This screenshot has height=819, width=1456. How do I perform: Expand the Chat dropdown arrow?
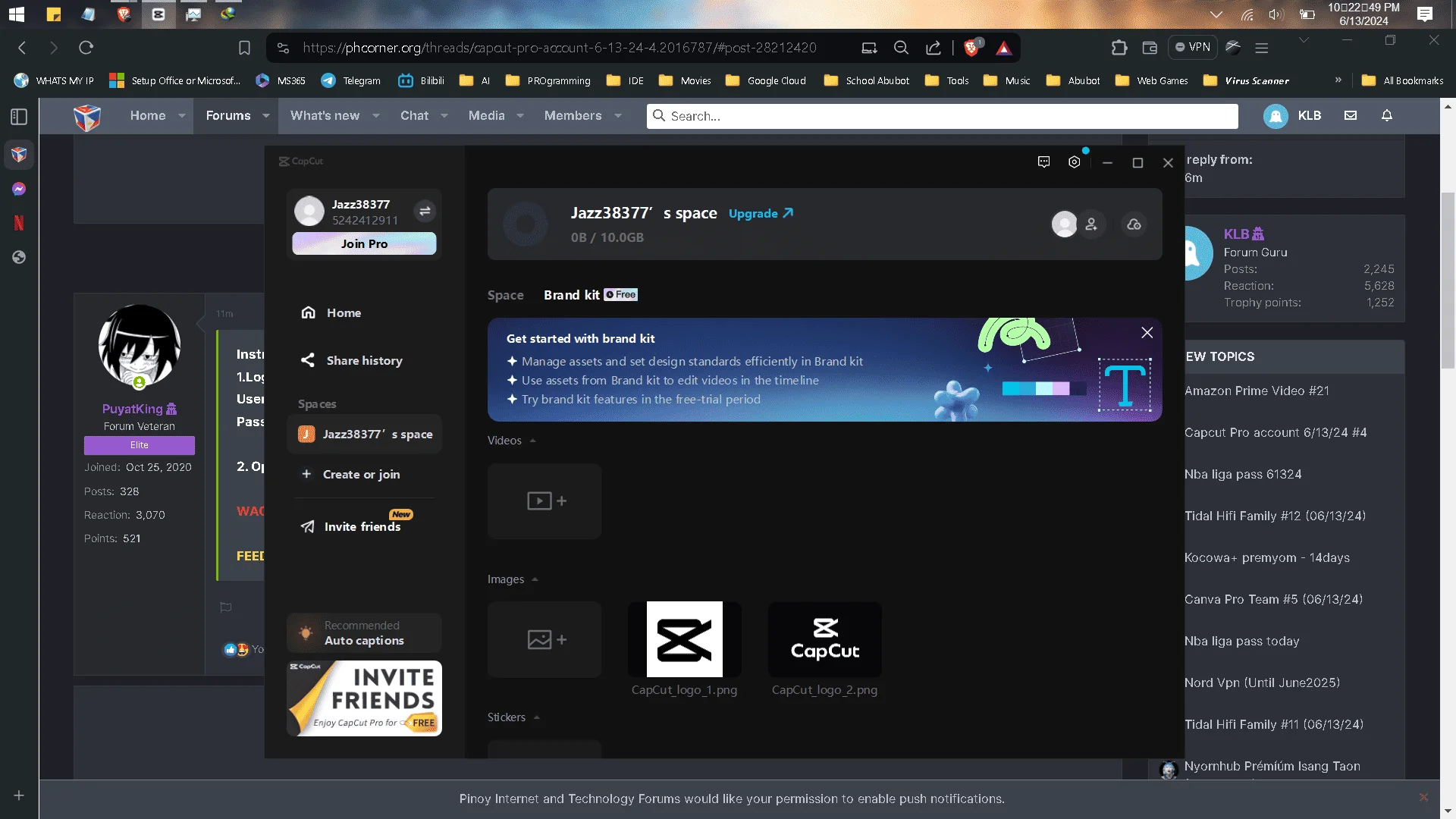[444, 116]
